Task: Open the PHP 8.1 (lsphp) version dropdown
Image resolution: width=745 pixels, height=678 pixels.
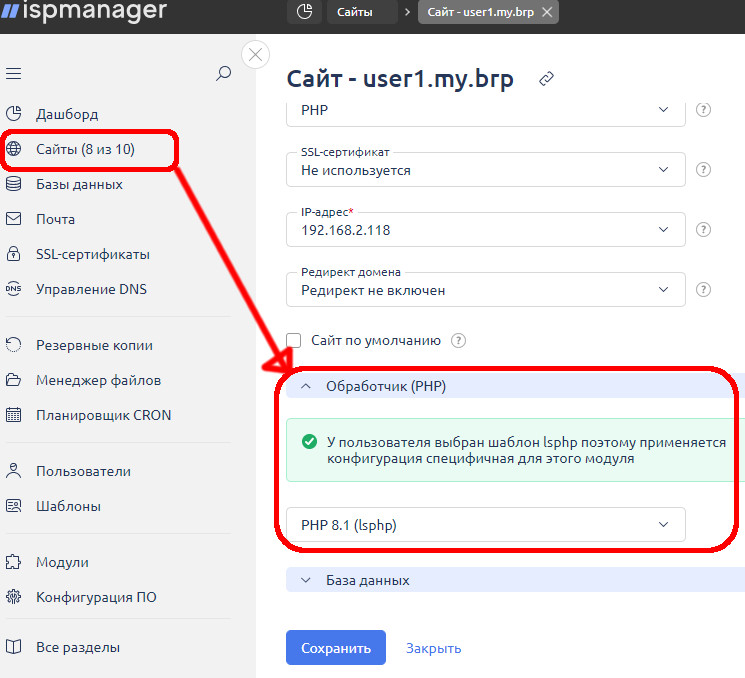Action: point(486,524)
